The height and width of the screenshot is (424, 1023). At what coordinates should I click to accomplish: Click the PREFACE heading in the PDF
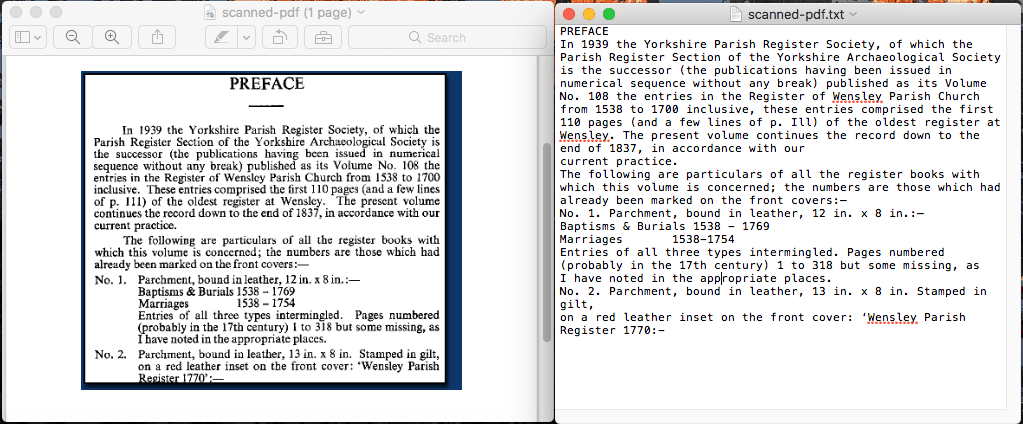tap(267, 83)
